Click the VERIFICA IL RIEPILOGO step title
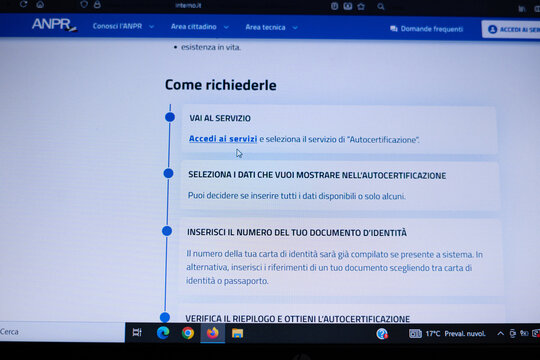Screen dimensions: 540x360 (x=298, y=319)
